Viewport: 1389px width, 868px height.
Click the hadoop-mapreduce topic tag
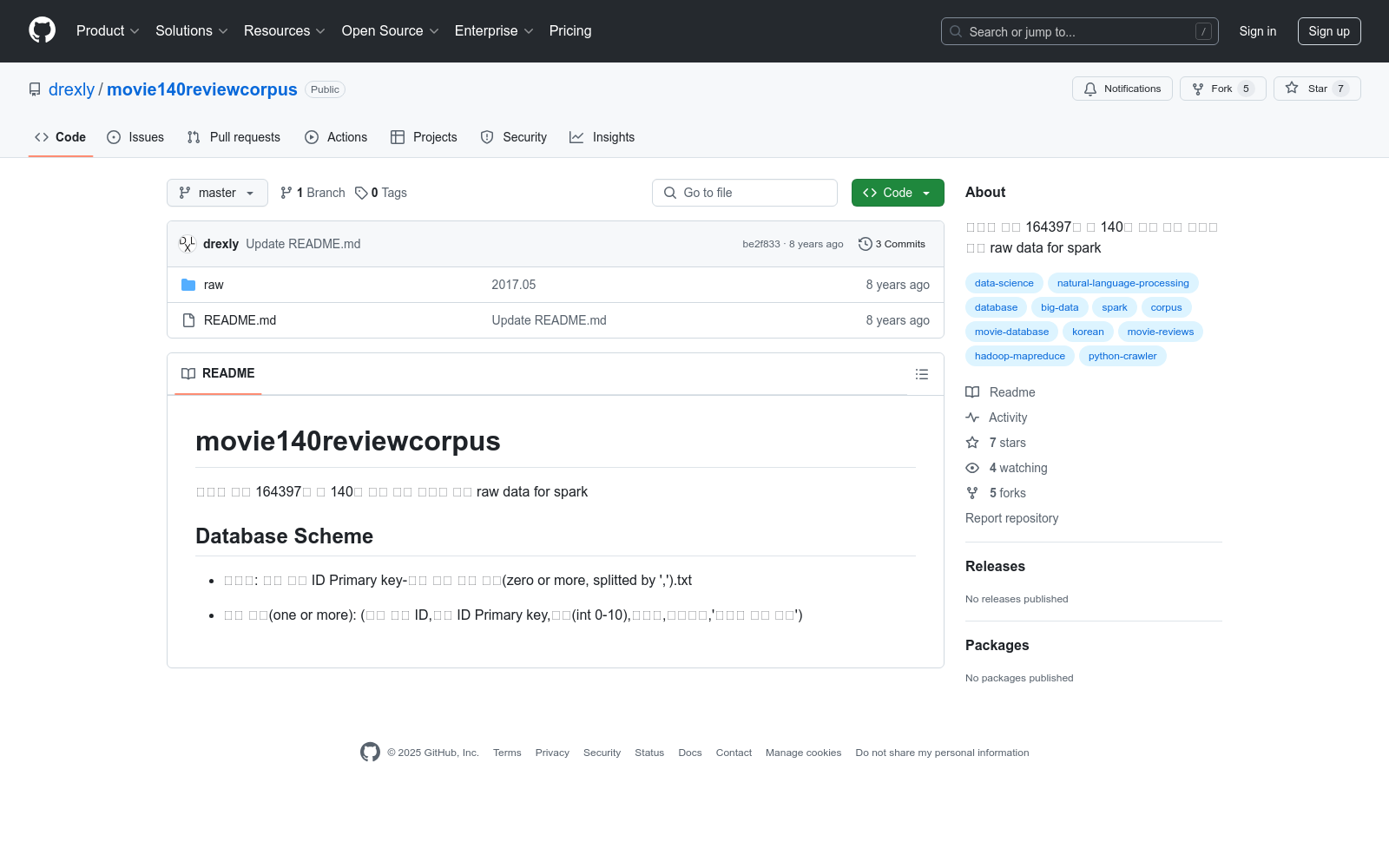coord(1020,356)
